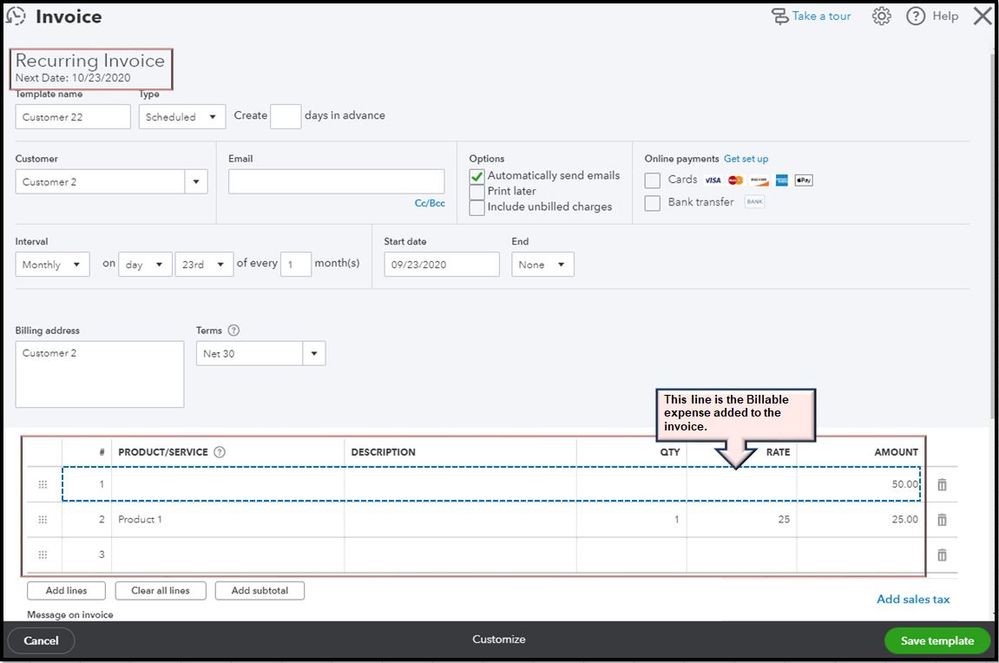Check the Cards online payment box
This screenshot has height=663, width=999.
(652, 180)
